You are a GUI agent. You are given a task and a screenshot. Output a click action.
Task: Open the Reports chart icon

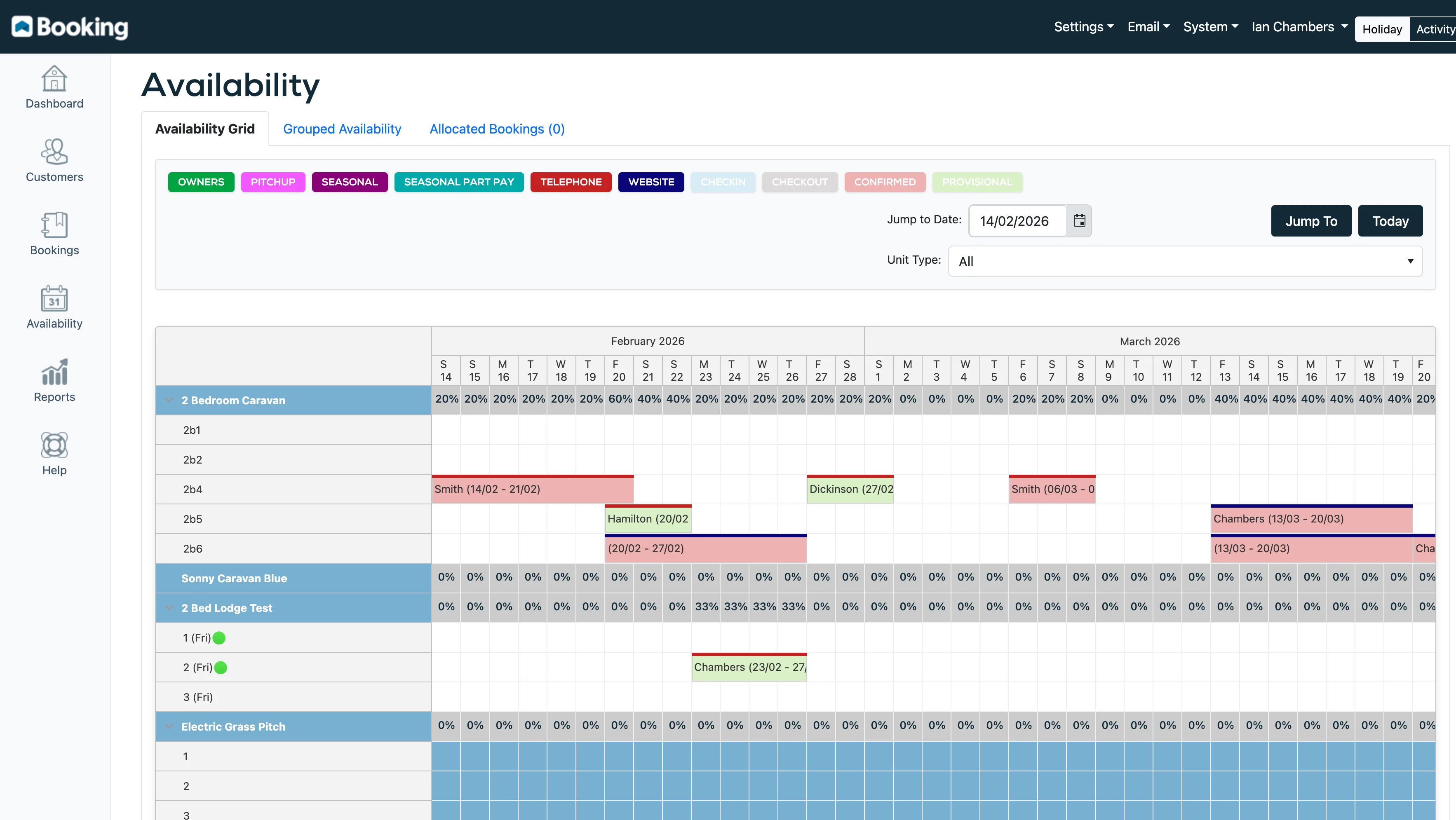click(x=54, y=372)
